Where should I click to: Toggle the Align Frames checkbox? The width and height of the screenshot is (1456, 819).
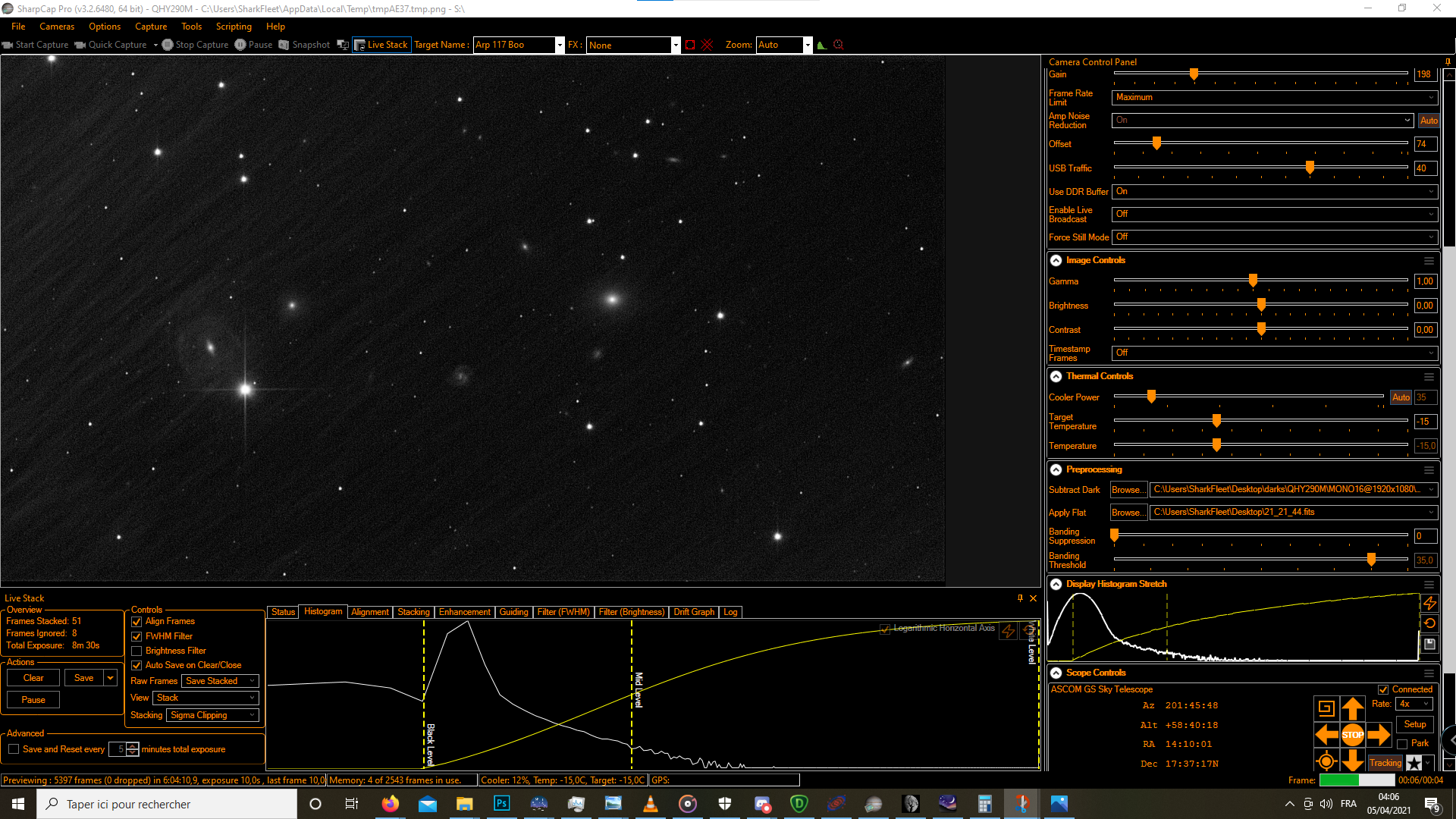point(136,622)
